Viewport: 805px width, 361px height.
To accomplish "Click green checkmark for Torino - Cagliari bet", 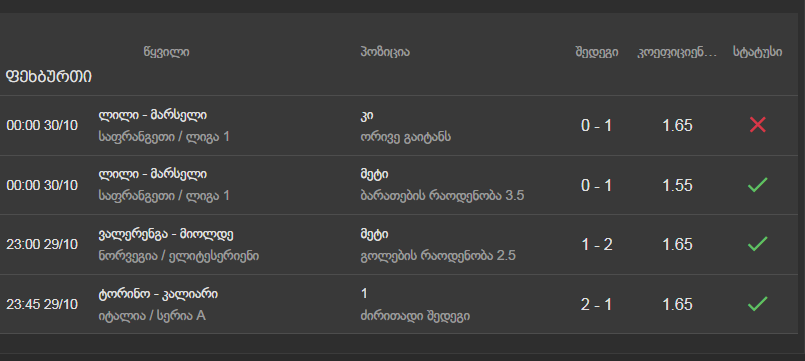I will pos(757,303).
